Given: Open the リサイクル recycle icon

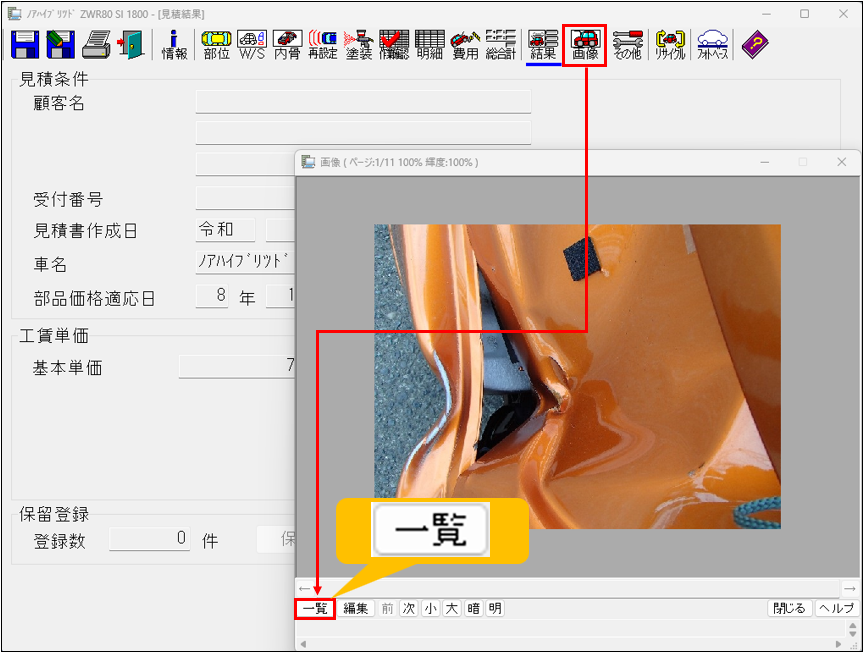Looking at the screenshot, I should click(x=670, y=45).
